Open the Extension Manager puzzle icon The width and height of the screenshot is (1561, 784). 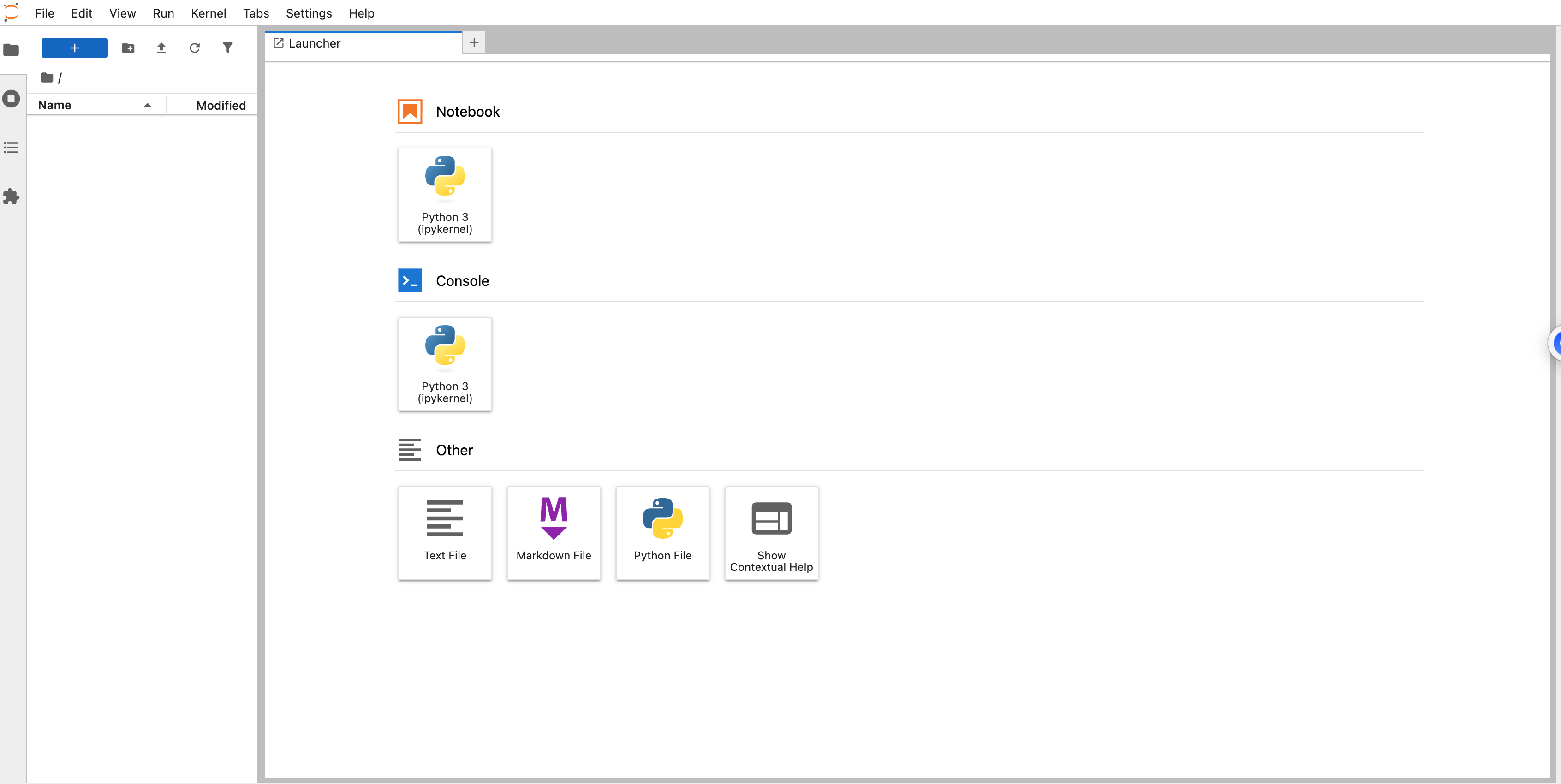coord(12,197)
